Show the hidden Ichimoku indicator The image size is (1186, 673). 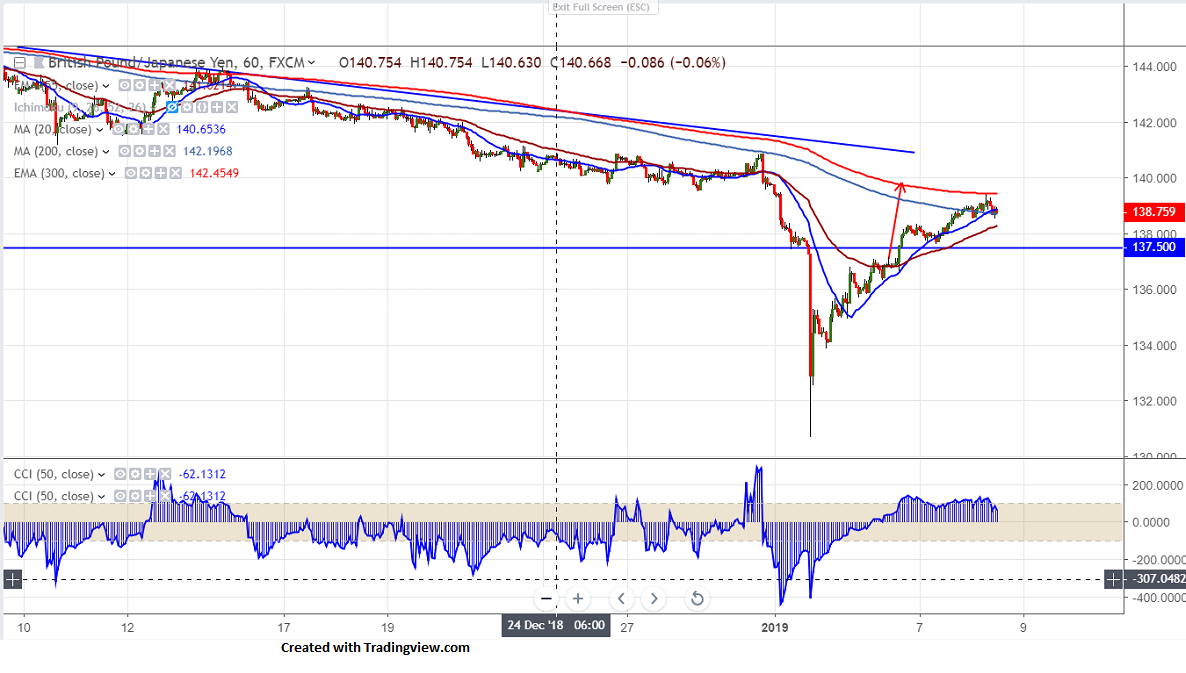point(172,107)
